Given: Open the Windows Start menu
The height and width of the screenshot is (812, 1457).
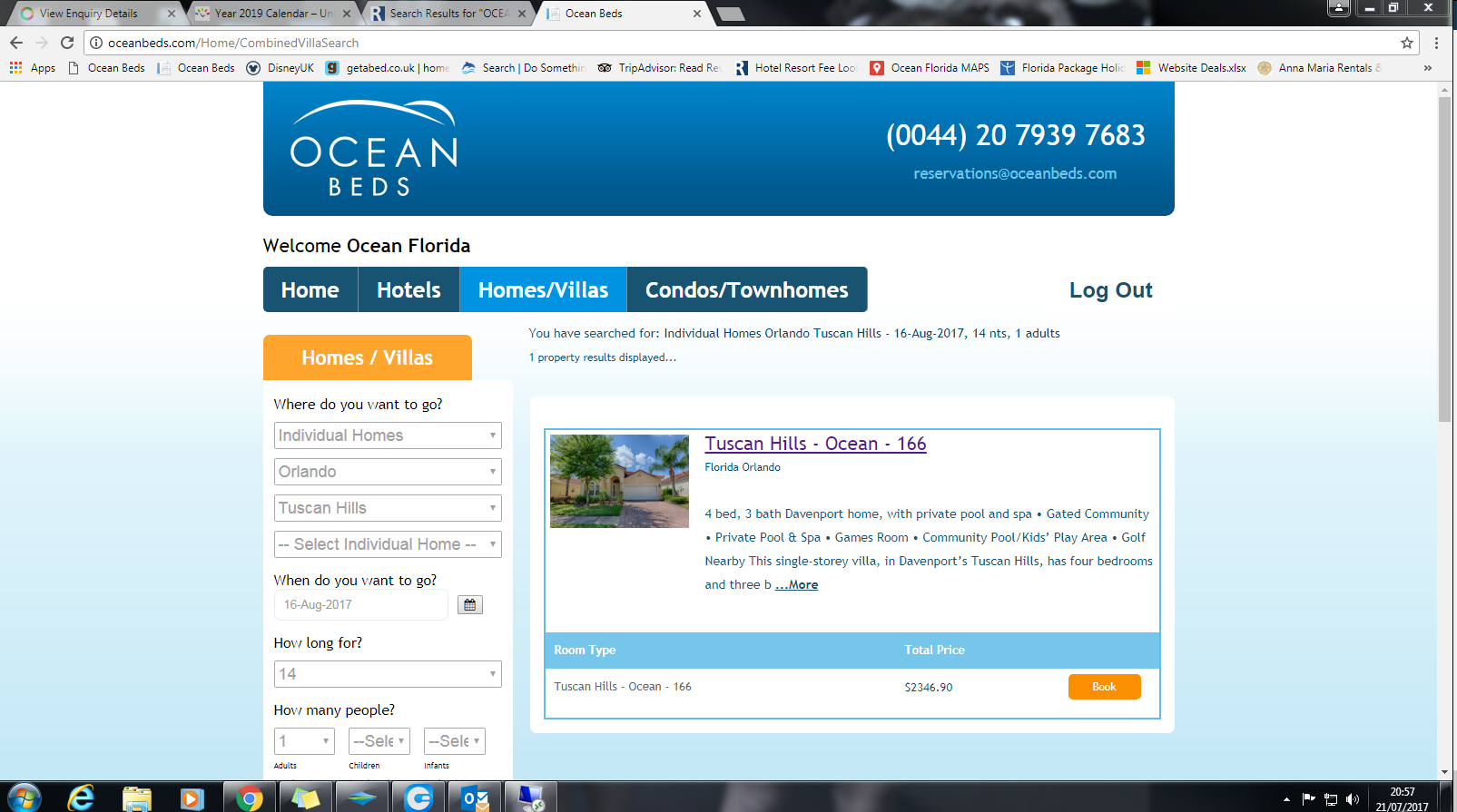Looking at the screenshot, I should point(24,797).
